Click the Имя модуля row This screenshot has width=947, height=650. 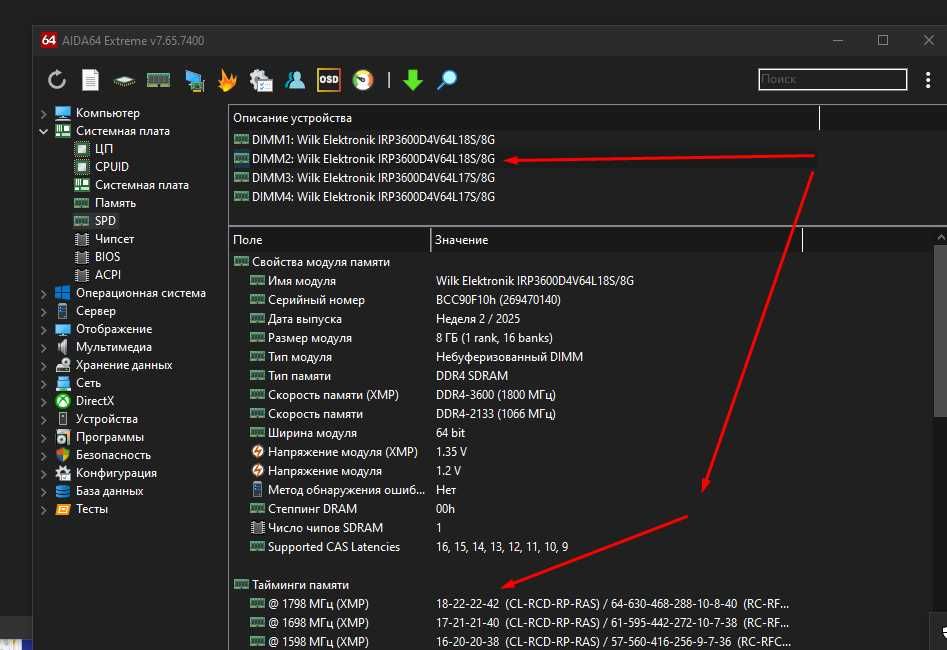click(x=442, y=281)
